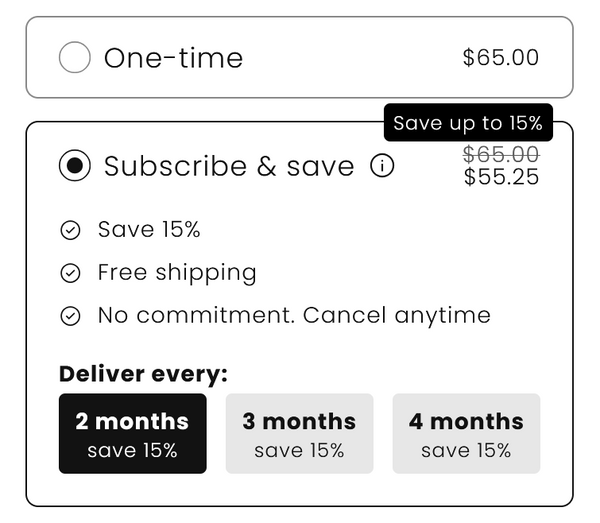Viewport: 600px width, 523px height.
Task: Click the One-time option label text
Action: (173, 58)
